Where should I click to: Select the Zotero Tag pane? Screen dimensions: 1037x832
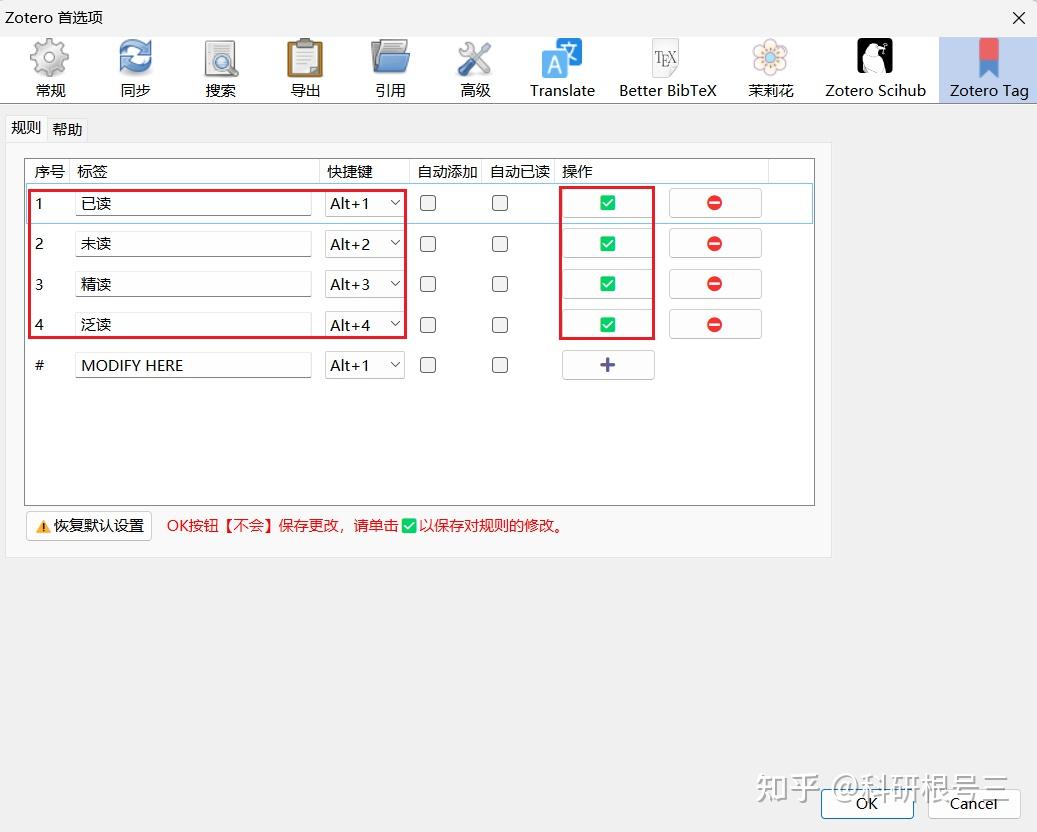[x=989, y=69]
